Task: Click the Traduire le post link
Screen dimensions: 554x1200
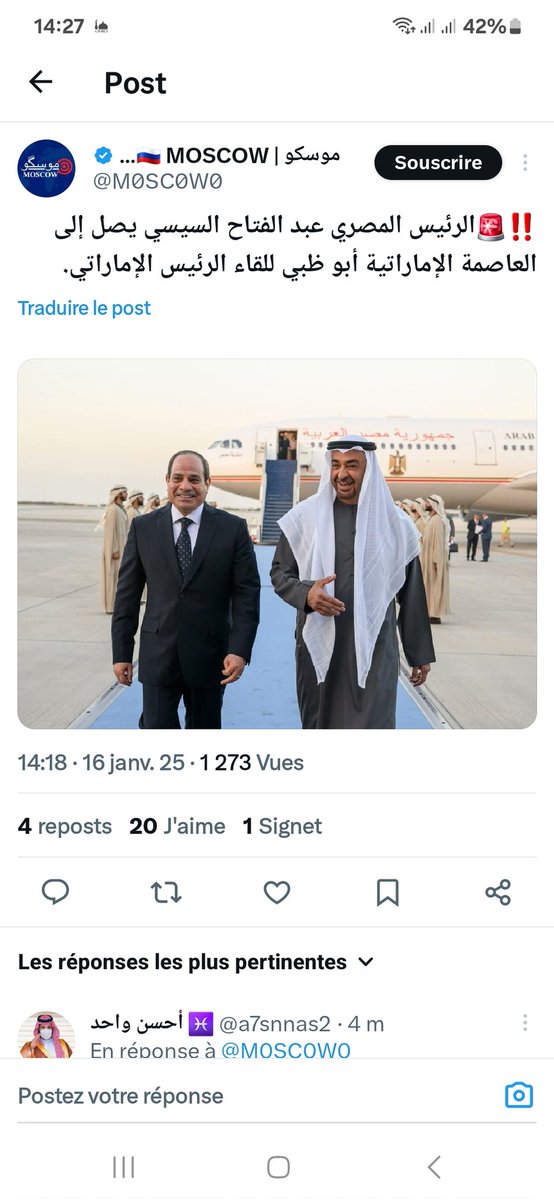Action: click(x=84, y=308)
